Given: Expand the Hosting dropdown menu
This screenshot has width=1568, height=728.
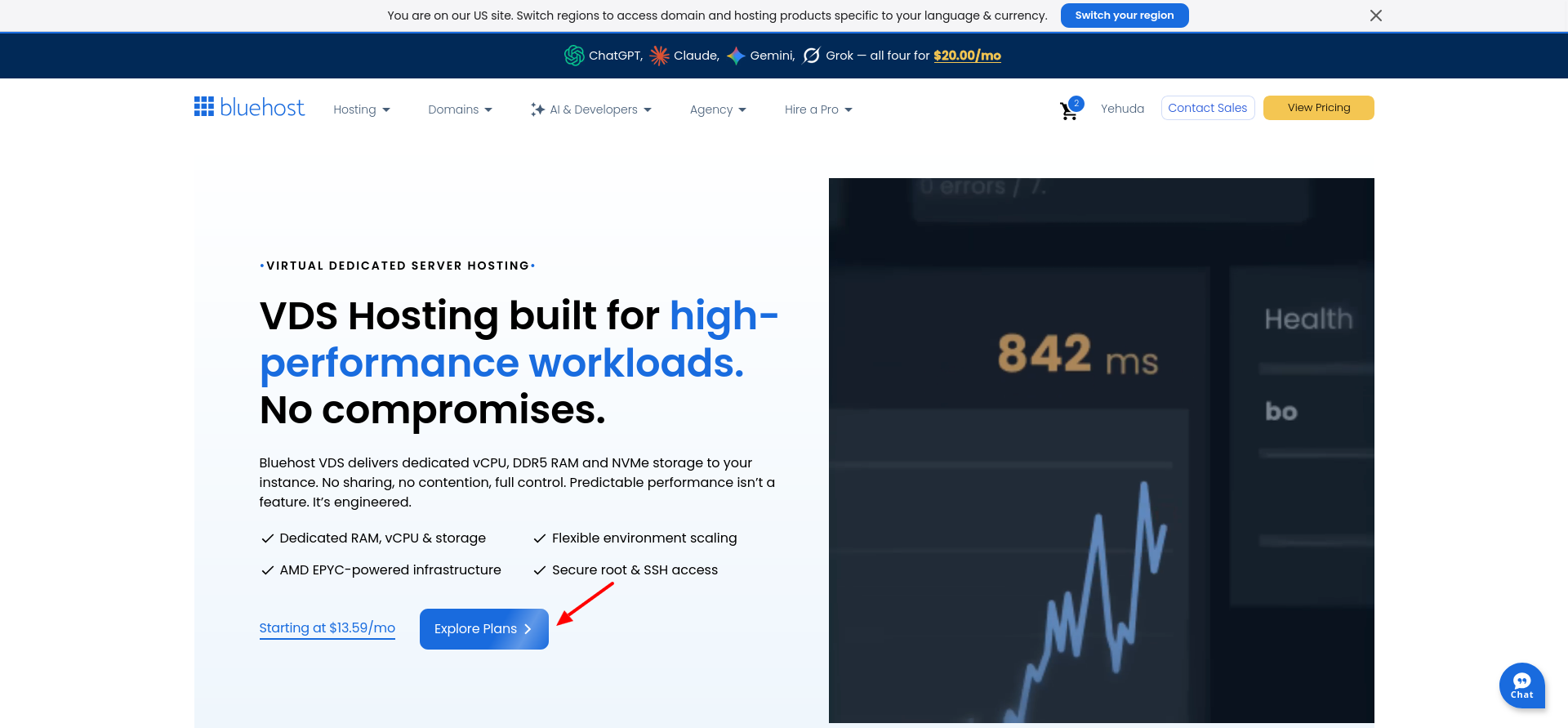Looking at the screenshot, I should pyautogui.click(x=362, y=109).
